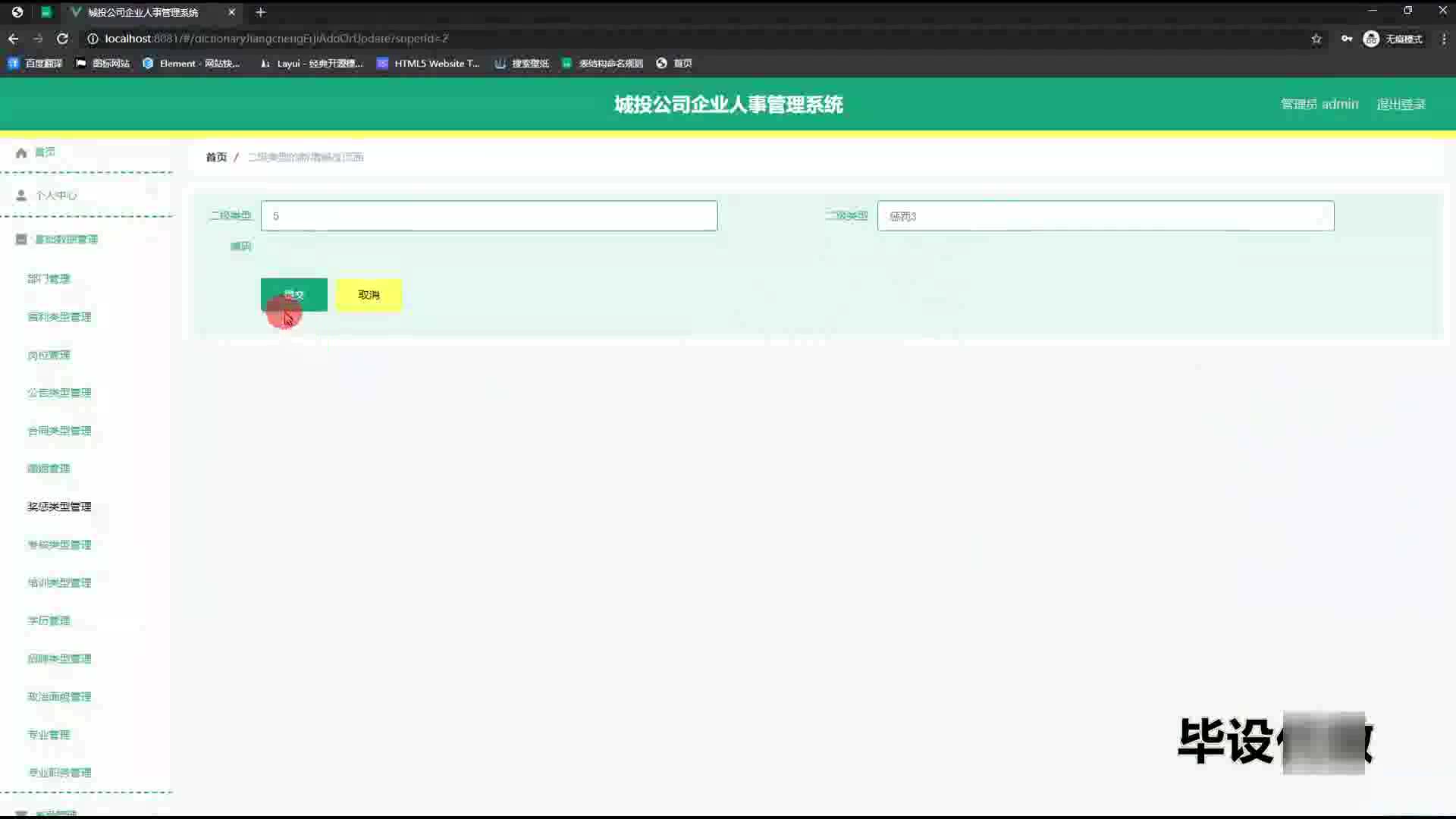Open the browser three-dot menu

click(1444, 39)
